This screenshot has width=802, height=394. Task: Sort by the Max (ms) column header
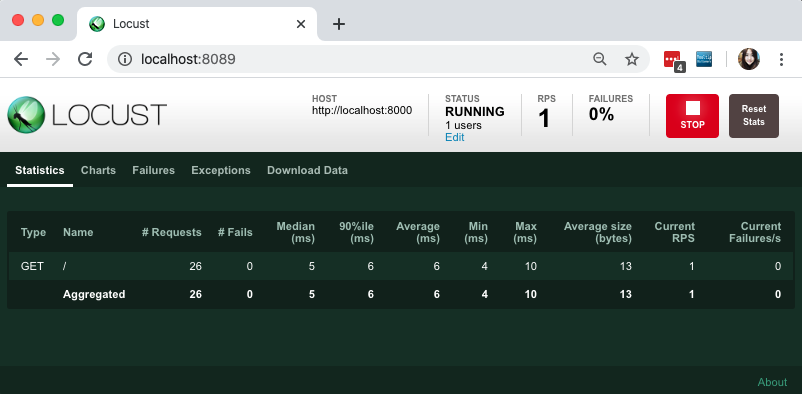point(526,232)
